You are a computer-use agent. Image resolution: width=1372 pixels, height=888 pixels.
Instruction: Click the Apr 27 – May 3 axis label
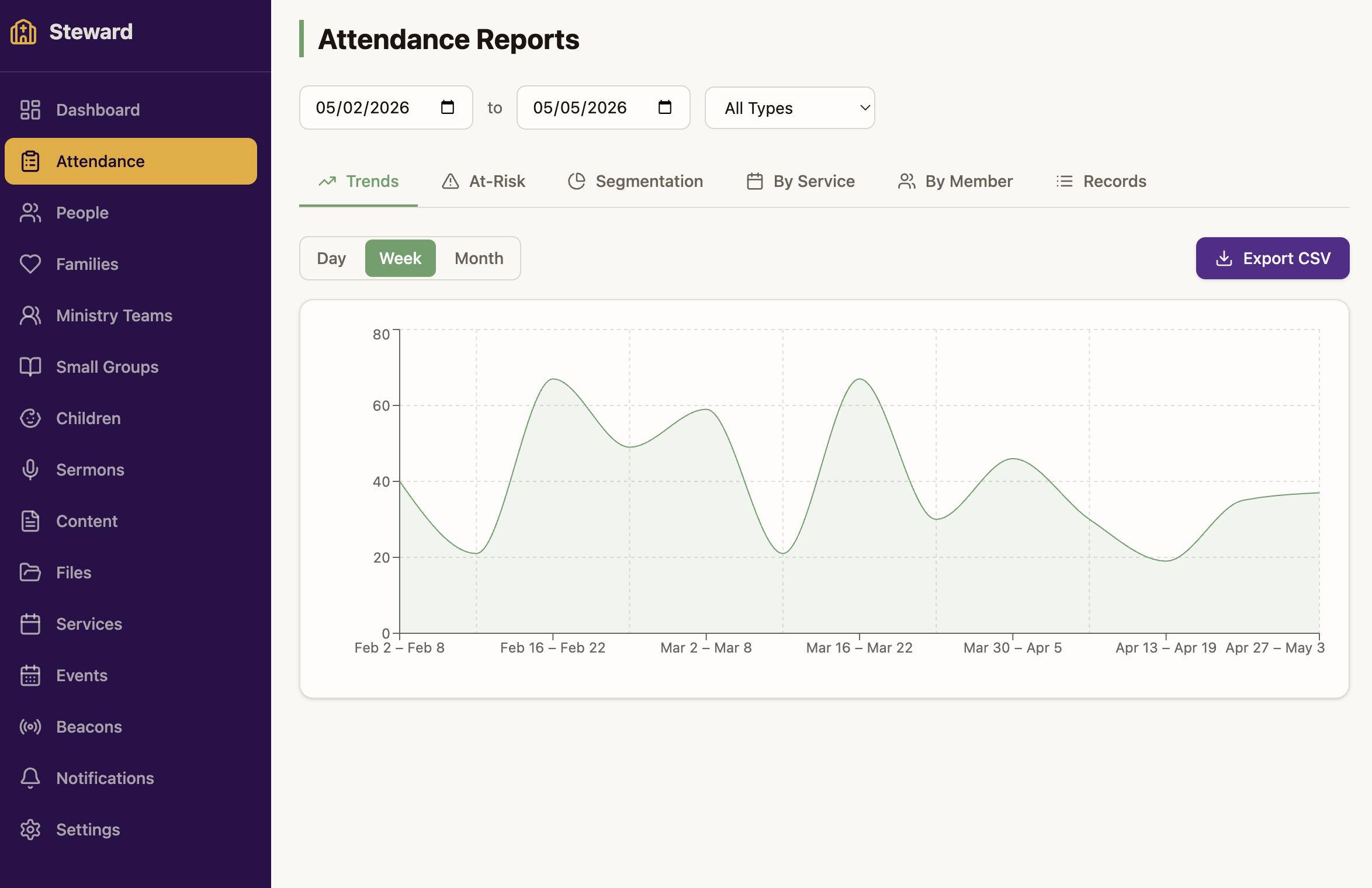[x=1275, y=648]
